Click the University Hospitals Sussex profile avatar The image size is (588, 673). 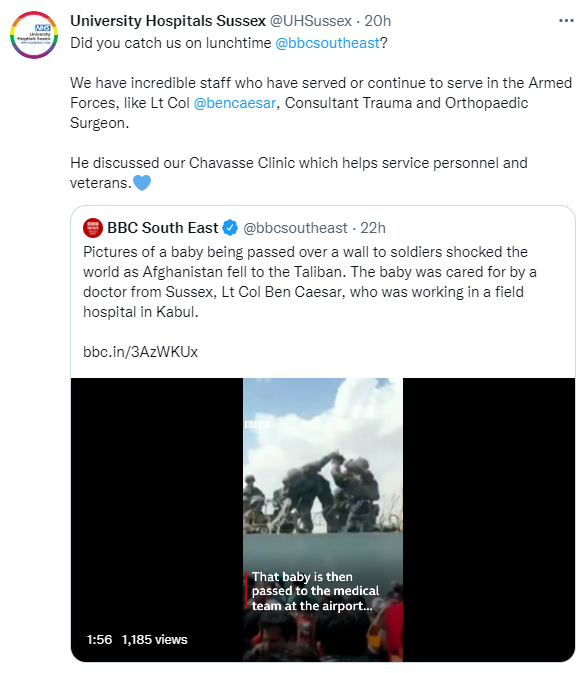pyautogui.click(x=34, y=35)
